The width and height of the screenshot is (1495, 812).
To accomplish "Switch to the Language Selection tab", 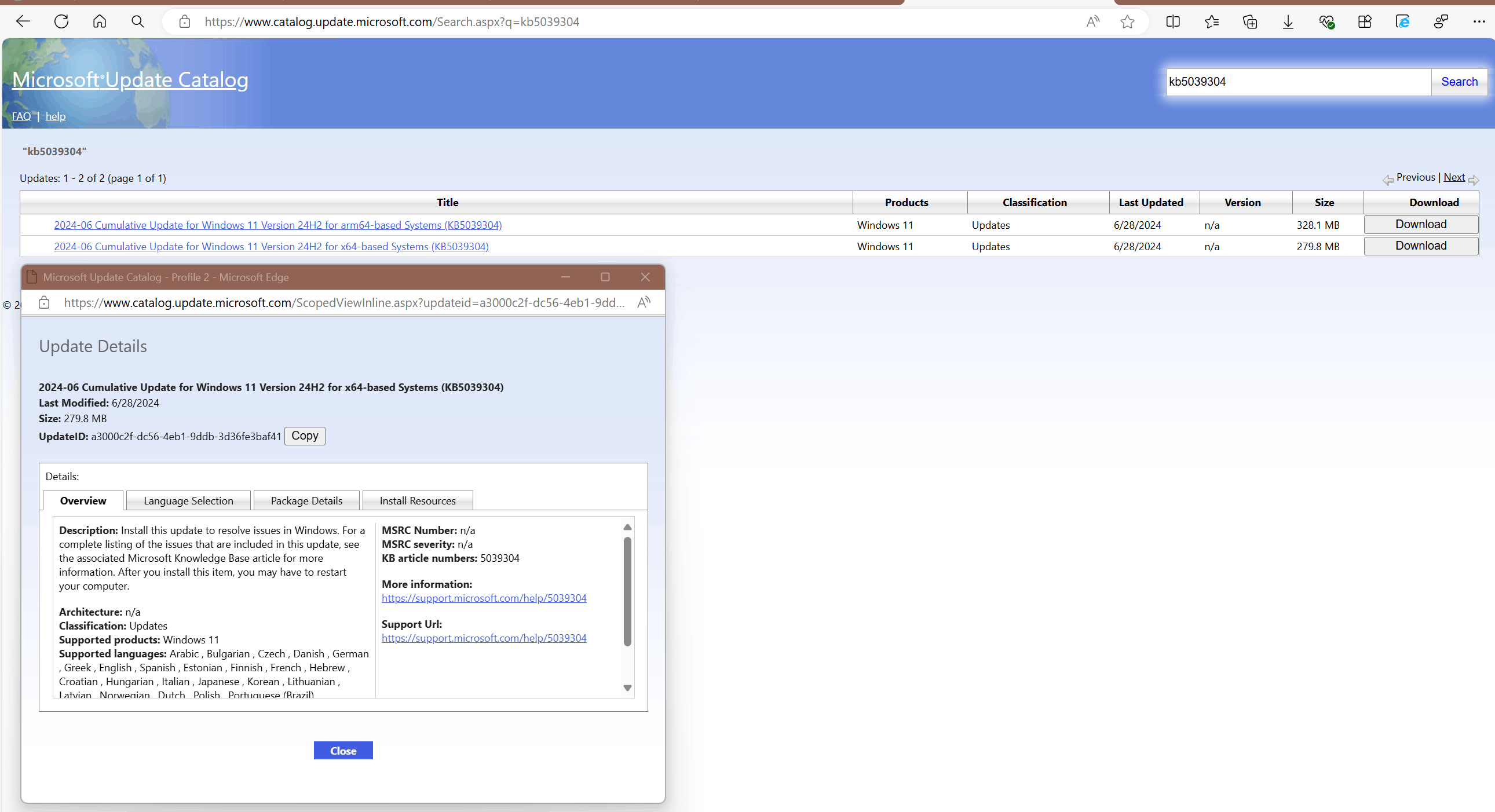I will tap(188, 500).
